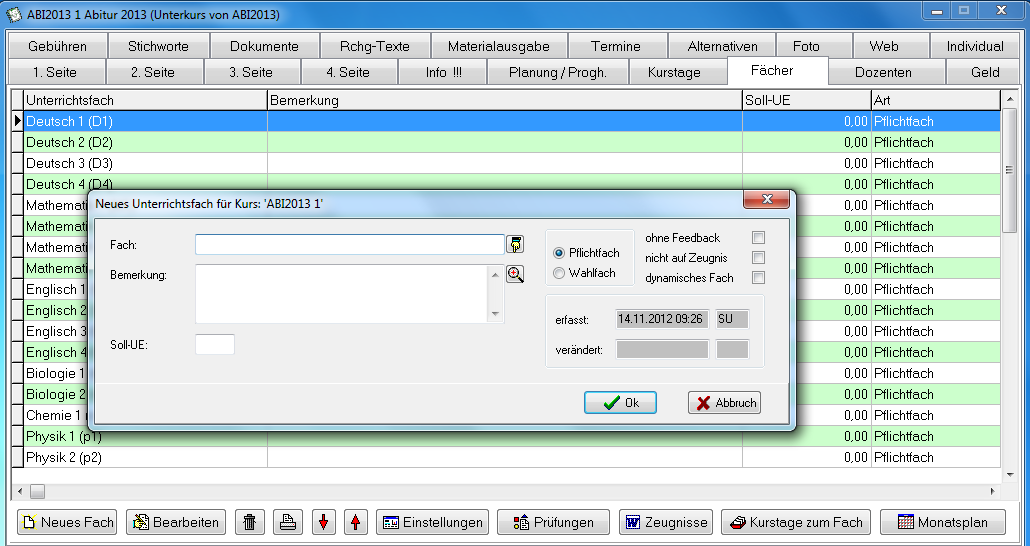Open the Alternativen tab

722,46
